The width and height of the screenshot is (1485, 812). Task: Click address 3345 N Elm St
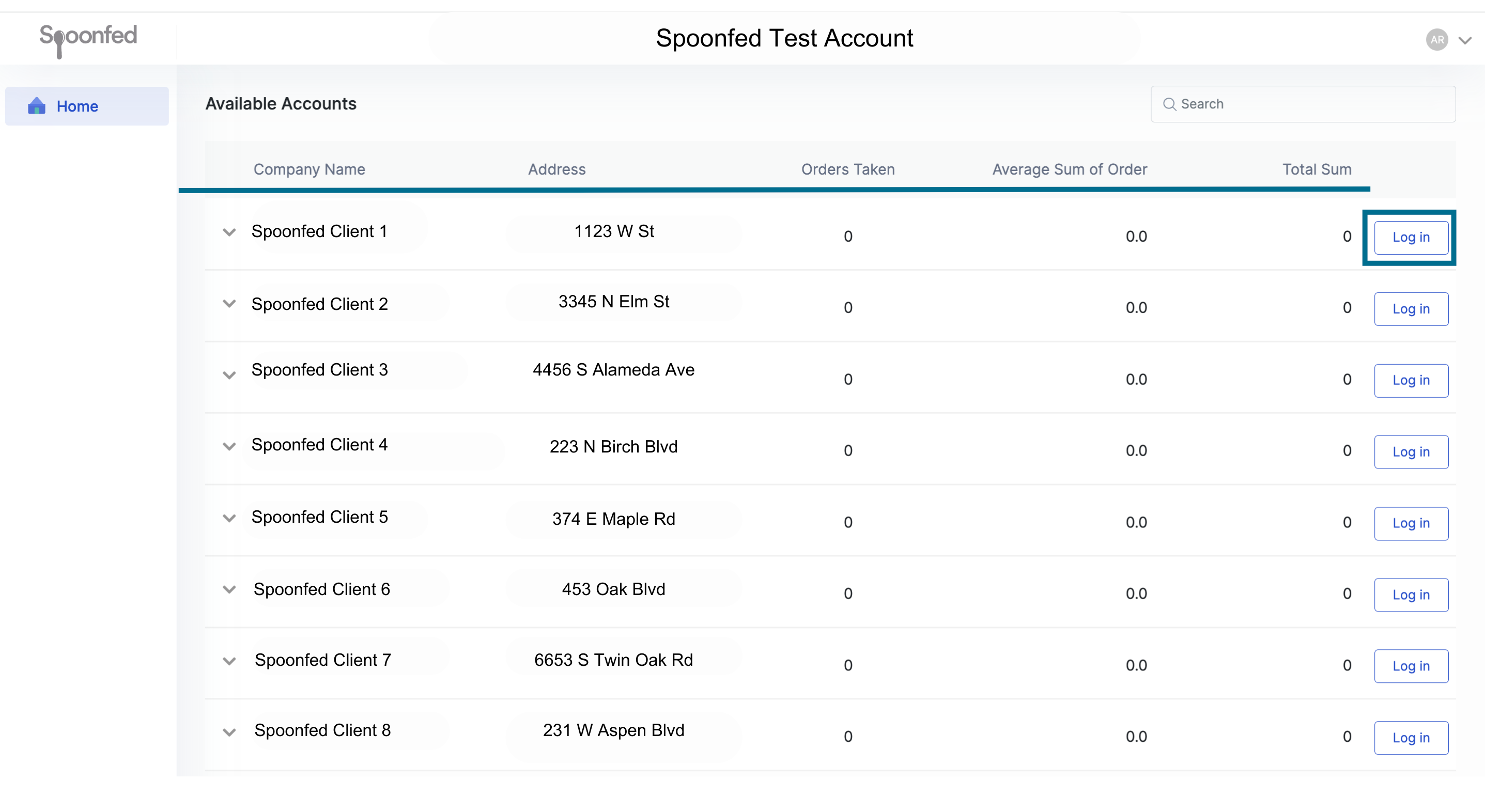tap(614, 302)
